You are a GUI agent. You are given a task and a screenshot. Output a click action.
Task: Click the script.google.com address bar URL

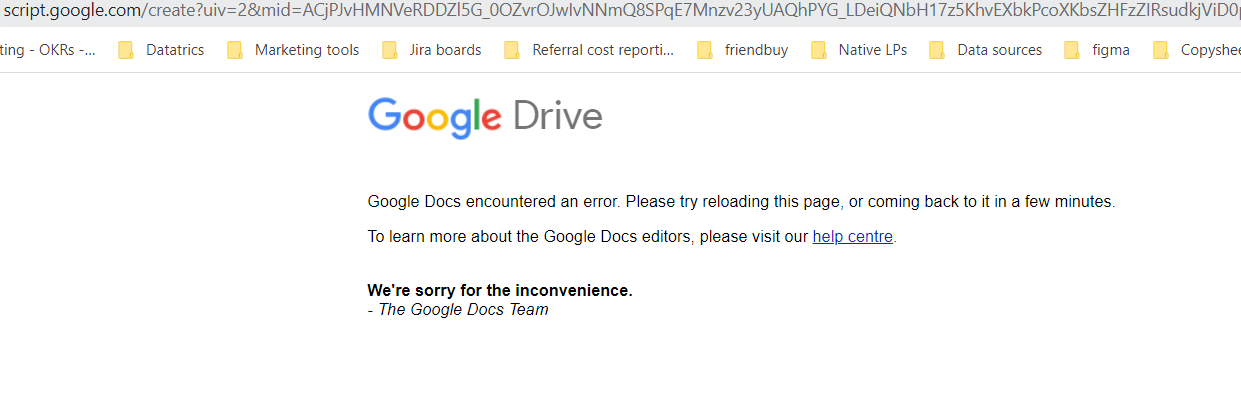pos(620,12)
